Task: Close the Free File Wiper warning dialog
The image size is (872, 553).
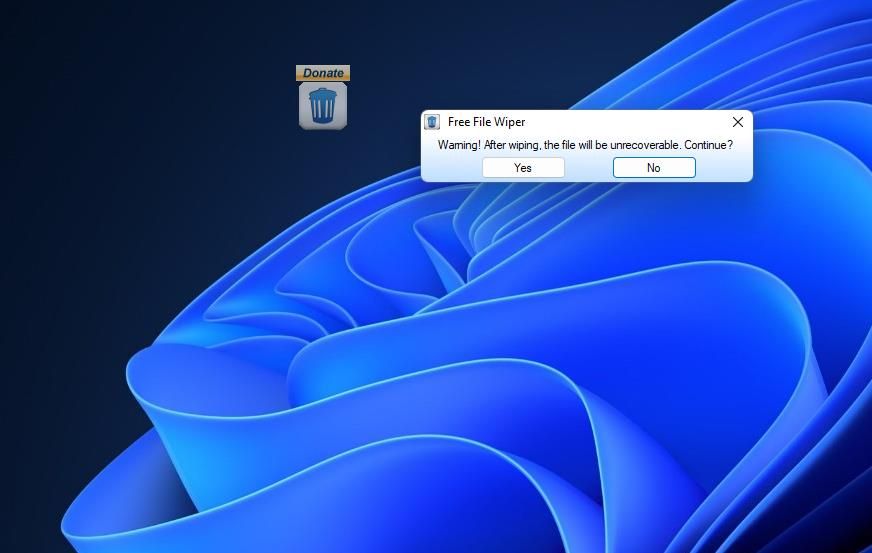Action: (x=737, y=122)
